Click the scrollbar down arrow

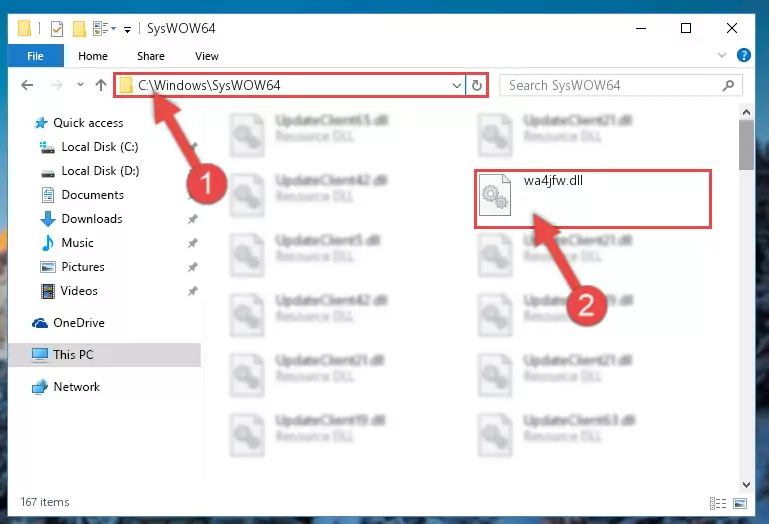click(x=746, y=485)
